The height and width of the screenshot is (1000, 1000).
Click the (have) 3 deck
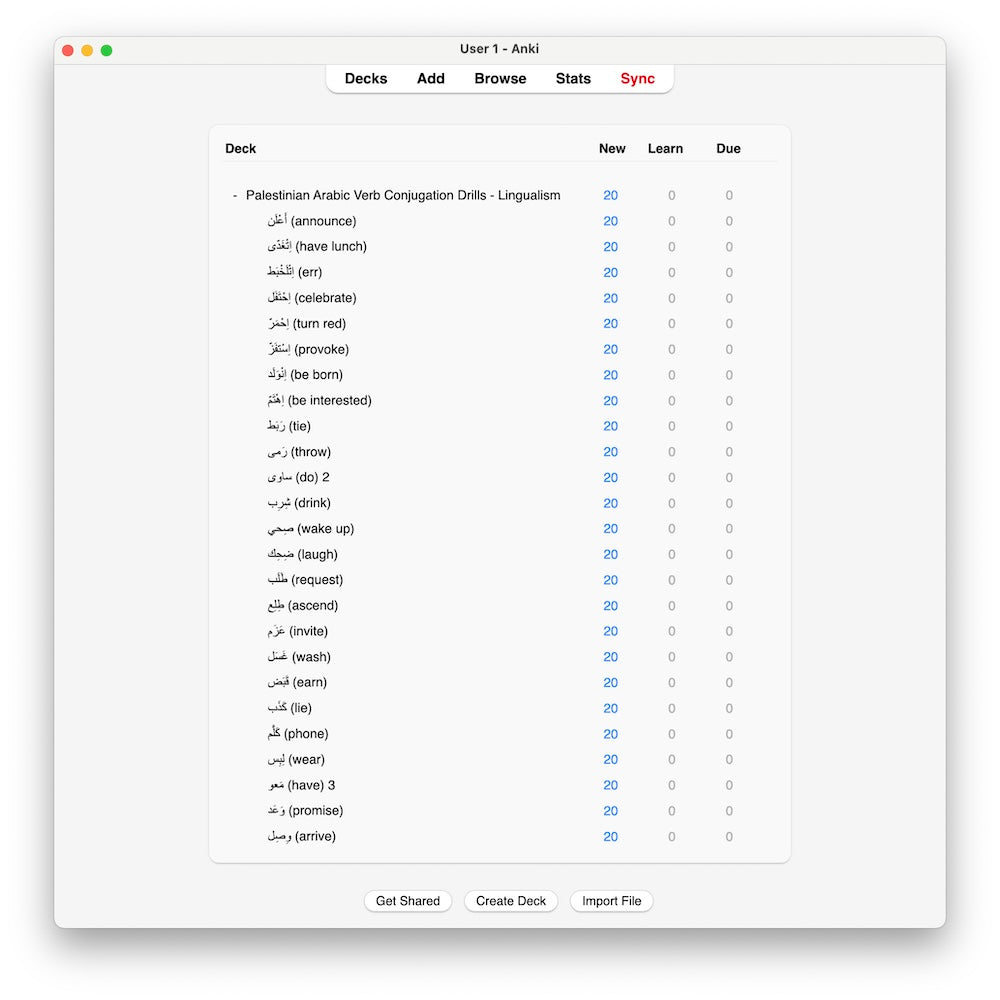click(301, 786)
